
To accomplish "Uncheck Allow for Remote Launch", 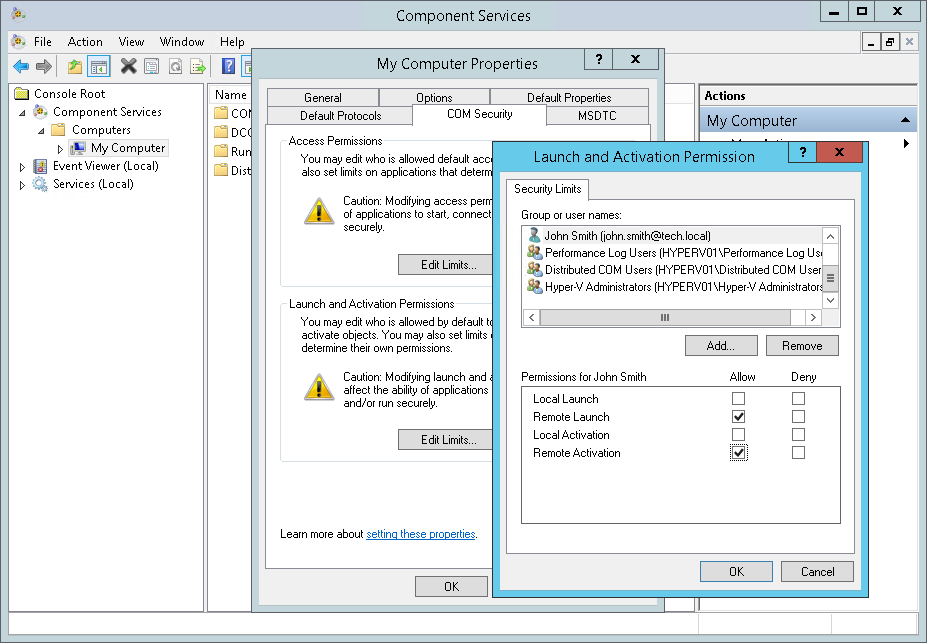I will (737, 416).
